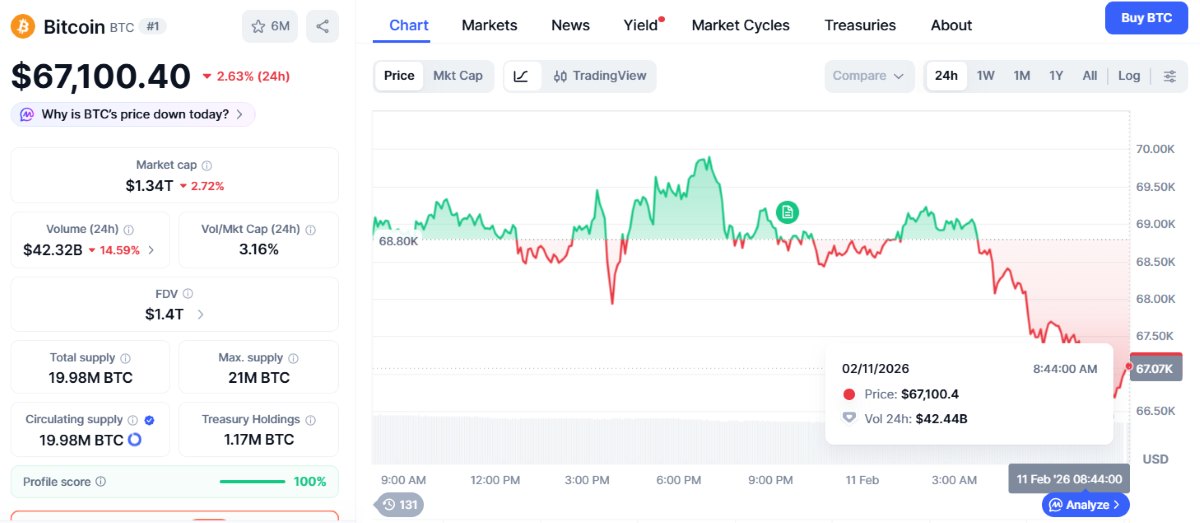1200x523 pixels.
Task: Select the 1W time range
Action: click(x=986, y=76)
